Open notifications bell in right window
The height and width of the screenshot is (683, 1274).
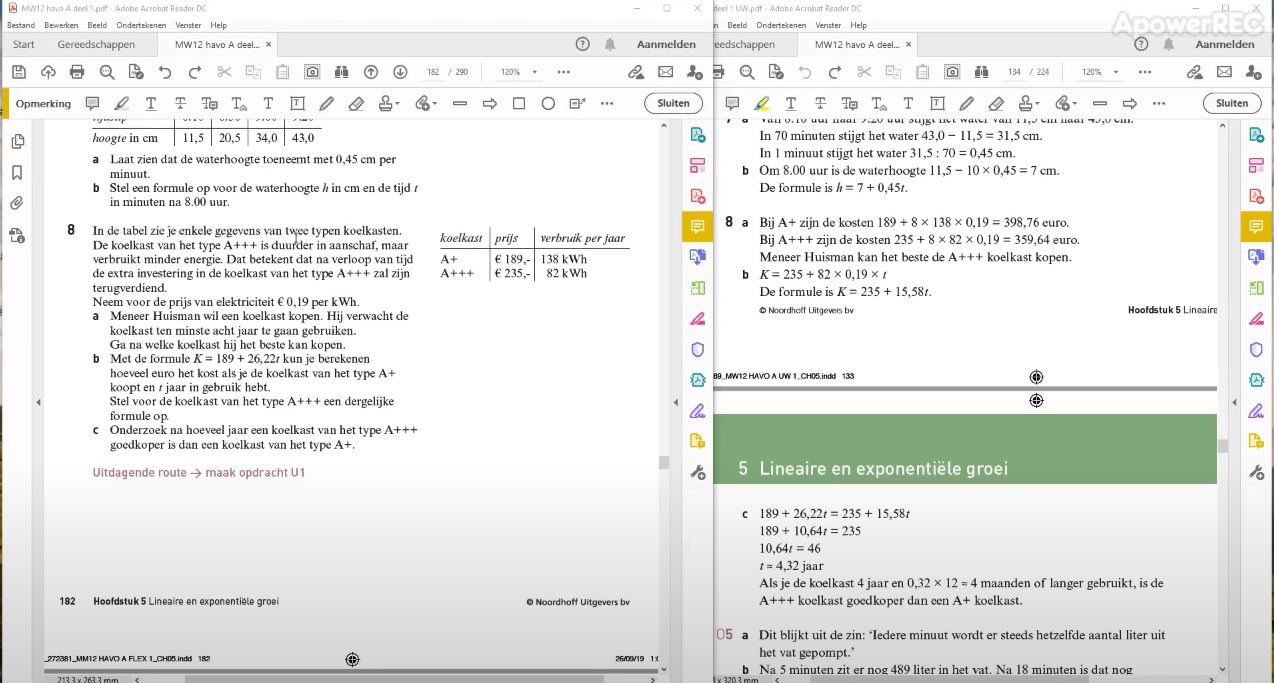pos(1168,45)
